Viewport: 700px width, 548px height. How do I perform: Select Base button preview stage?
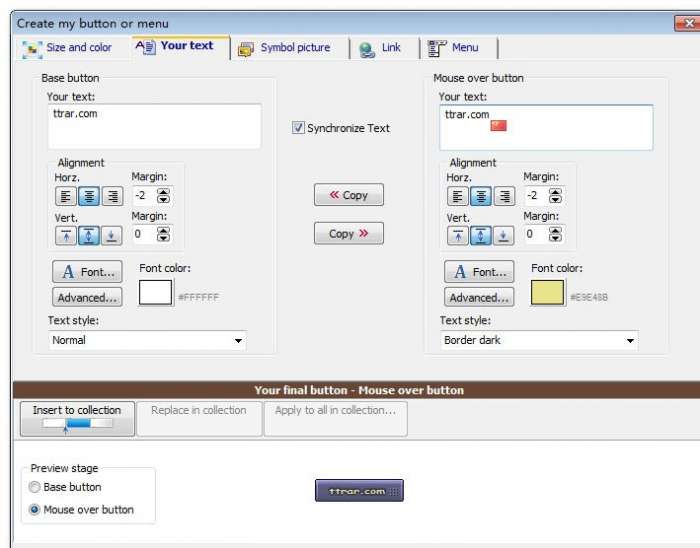[34, 487]
